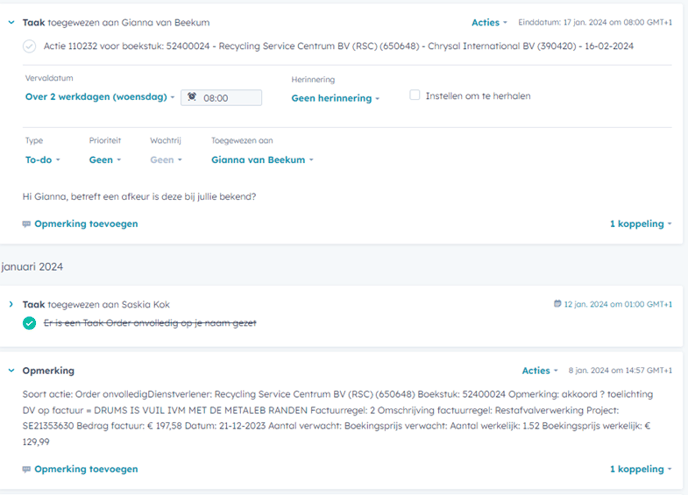Viewport: 688px width, 495px height.
Task: Open Acties menu on Gianna's task
Action: (489, 22)
